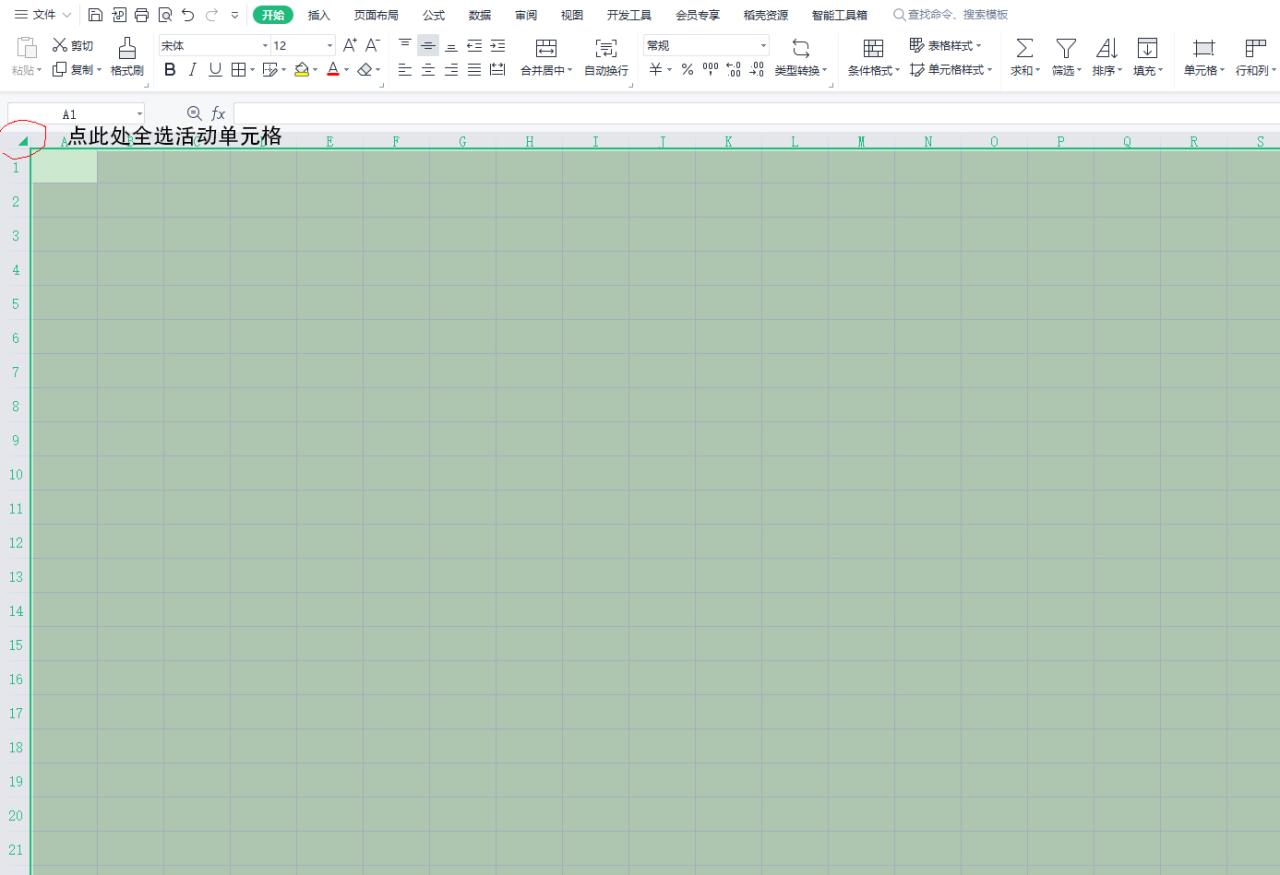
Task: Align cell content to top
Action: 405,45
